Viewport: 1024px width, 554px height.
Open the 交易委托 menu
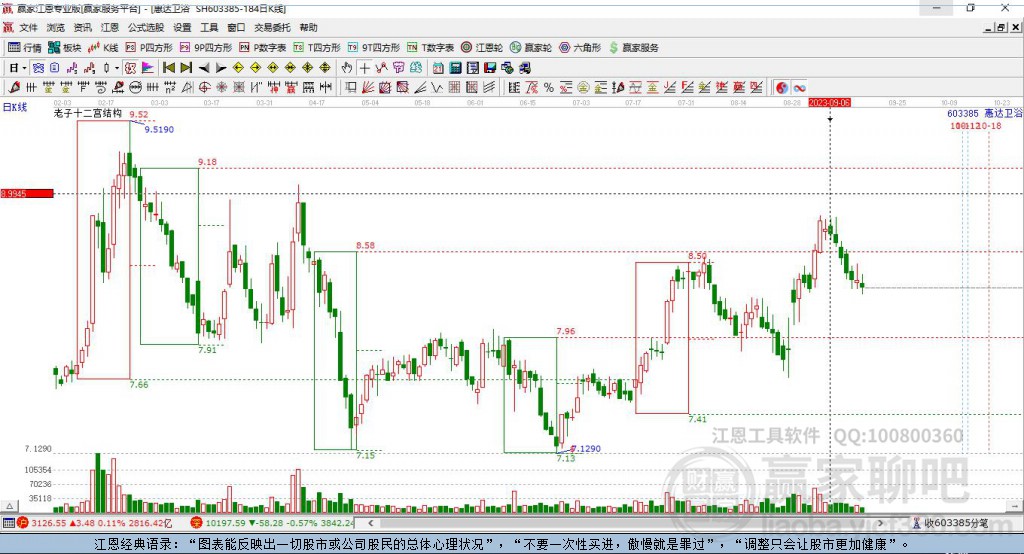(272, 27)
